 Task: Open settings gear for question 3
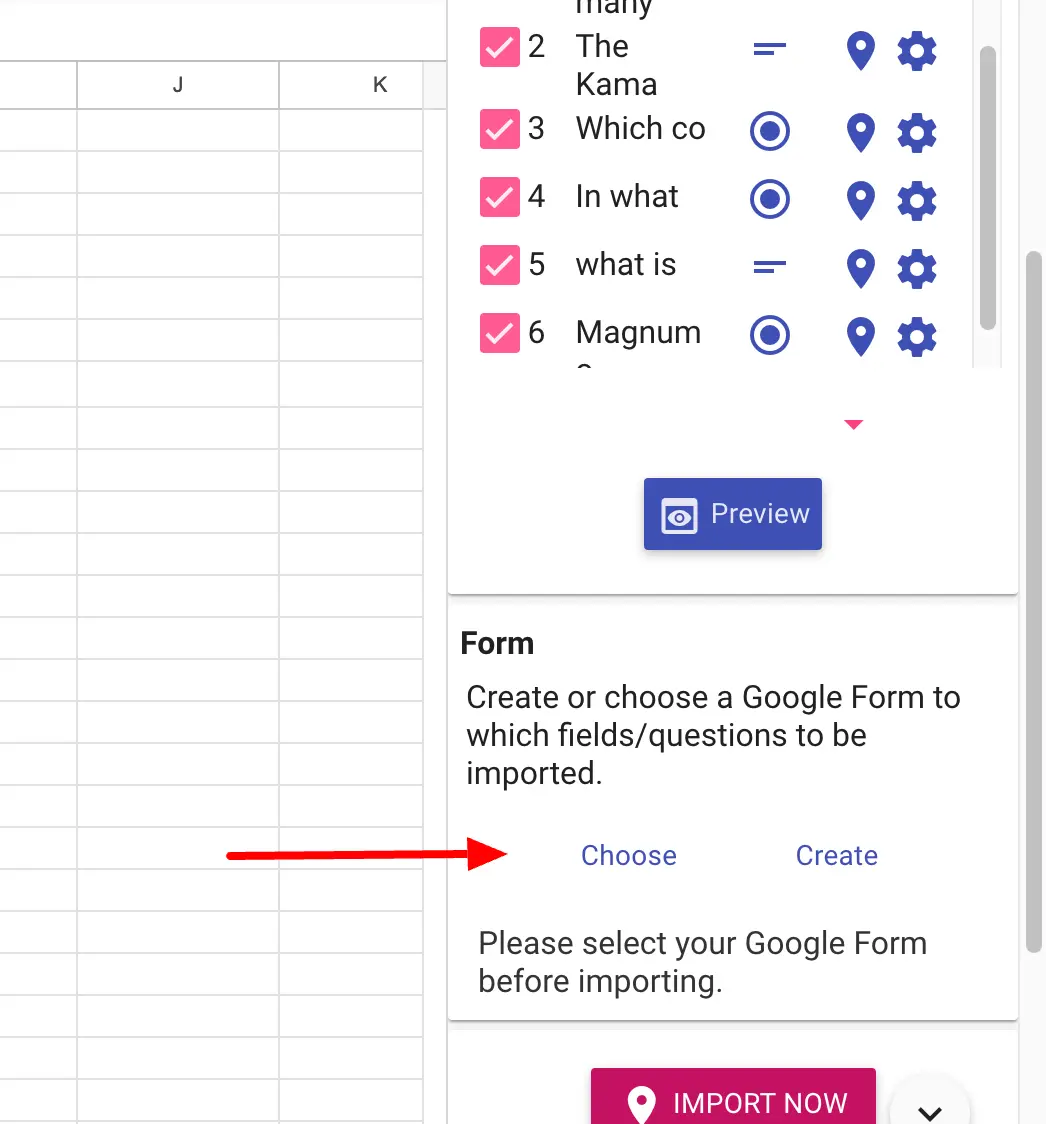click(916, 132)
